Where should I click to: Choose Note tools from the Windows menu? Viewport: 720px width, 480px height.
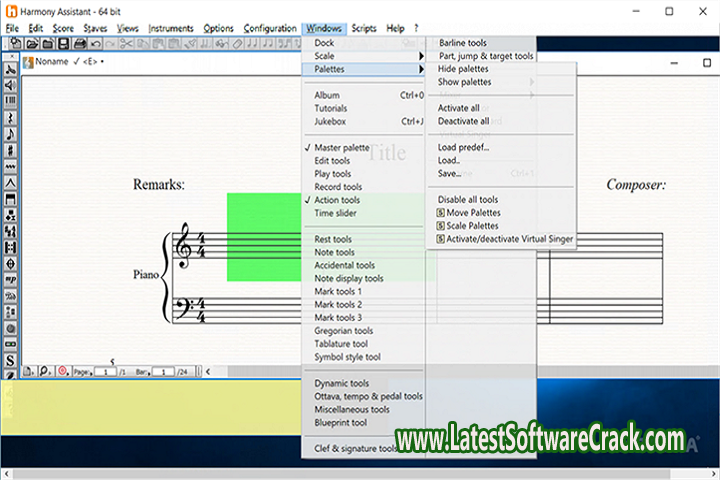pos(334,252)
